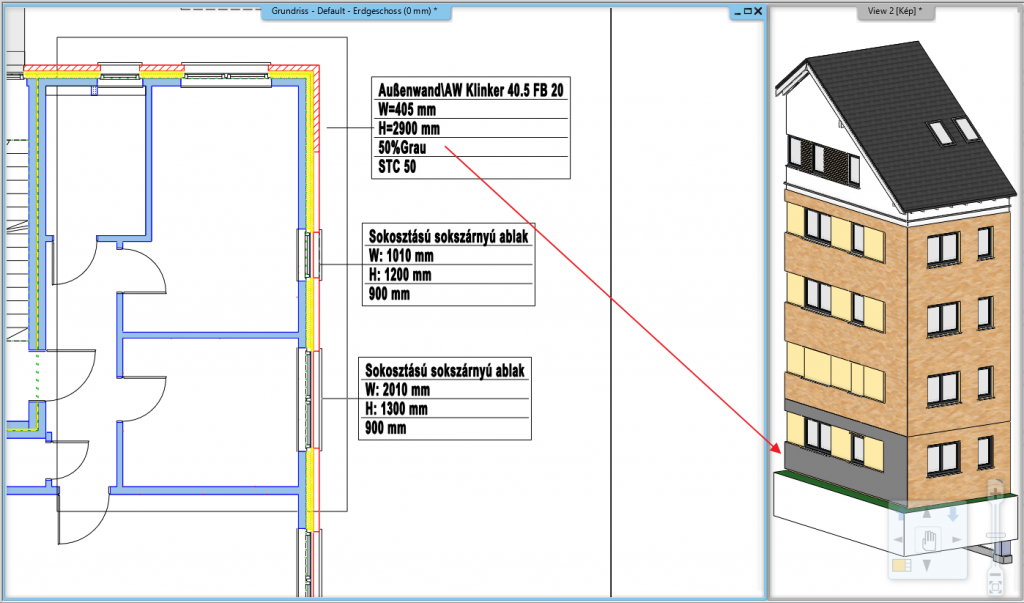Select the Außenwand\AW Klinker 40.5 FB 20 tag text
This screenshot has width=1024, height=603.
(x=471, y=90)
